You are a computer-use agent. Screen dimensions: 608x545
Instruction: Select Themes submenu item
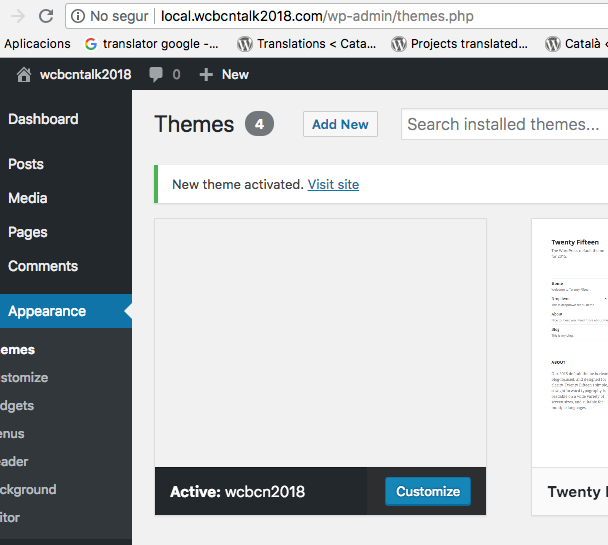click(x=17, y=350)
